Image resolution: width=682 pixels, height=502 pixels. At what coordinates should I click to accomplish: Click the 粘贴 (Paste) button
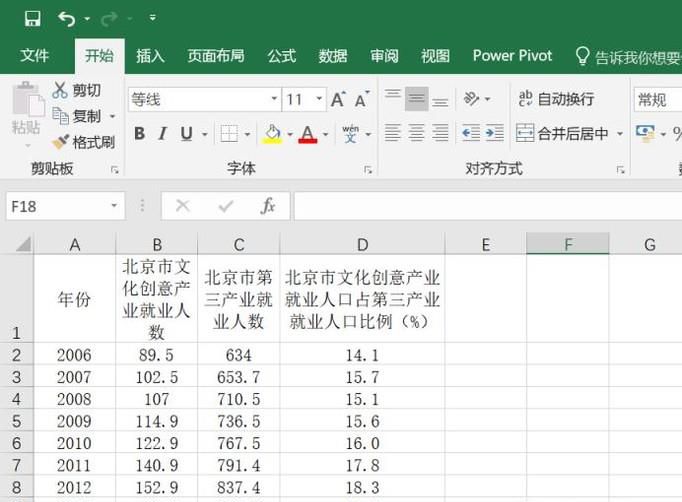point(26,110)
